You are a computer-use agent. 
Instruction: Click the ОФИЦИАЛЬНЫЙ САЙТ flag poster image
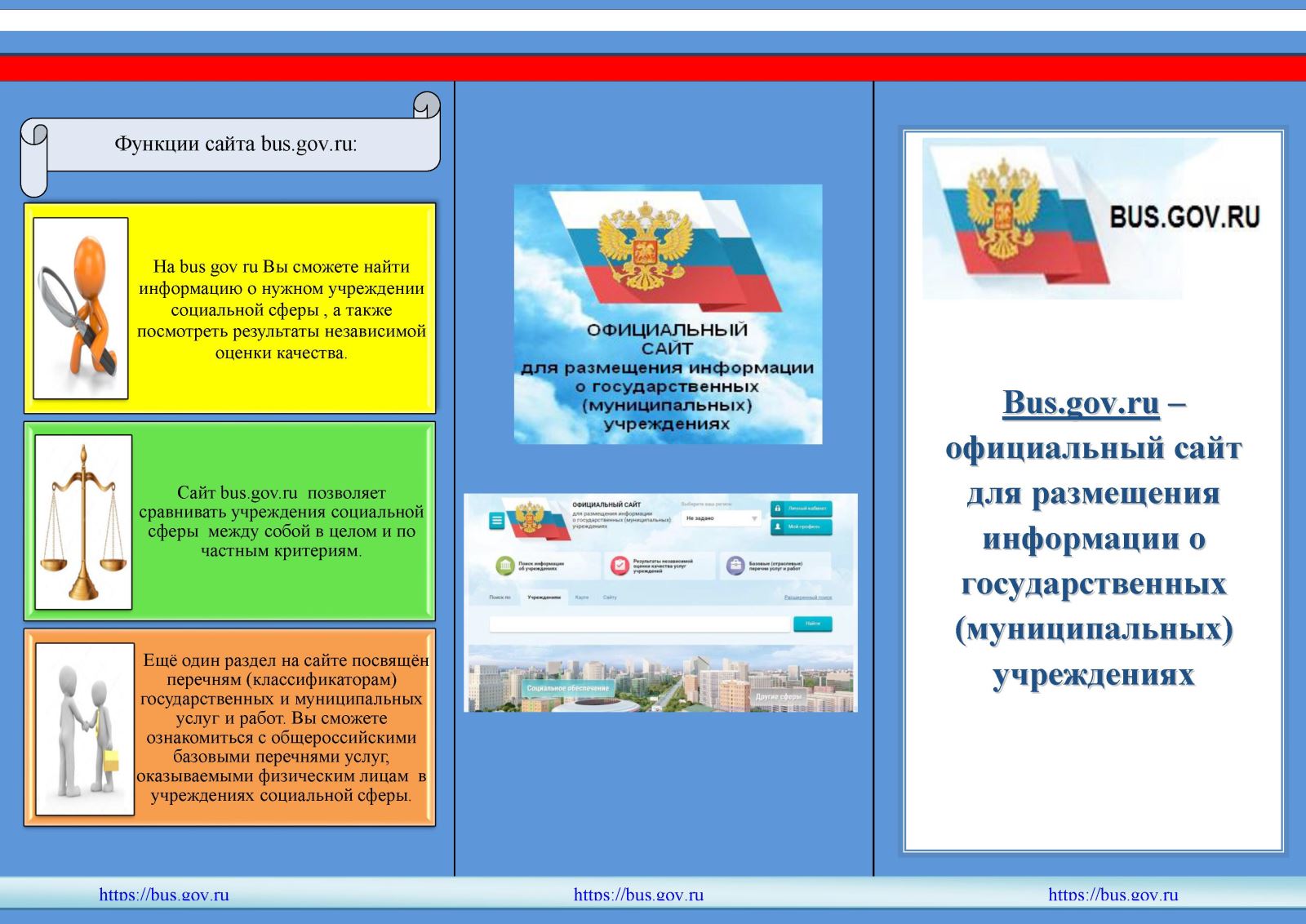coord(668,314)
